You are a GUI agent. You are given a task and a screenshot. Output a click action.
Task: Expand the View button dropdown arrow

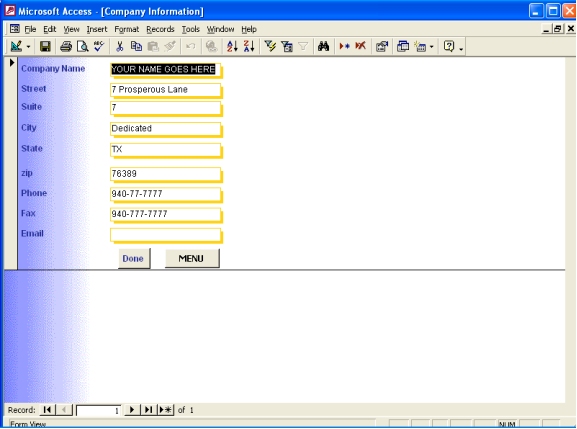(28, 47)
